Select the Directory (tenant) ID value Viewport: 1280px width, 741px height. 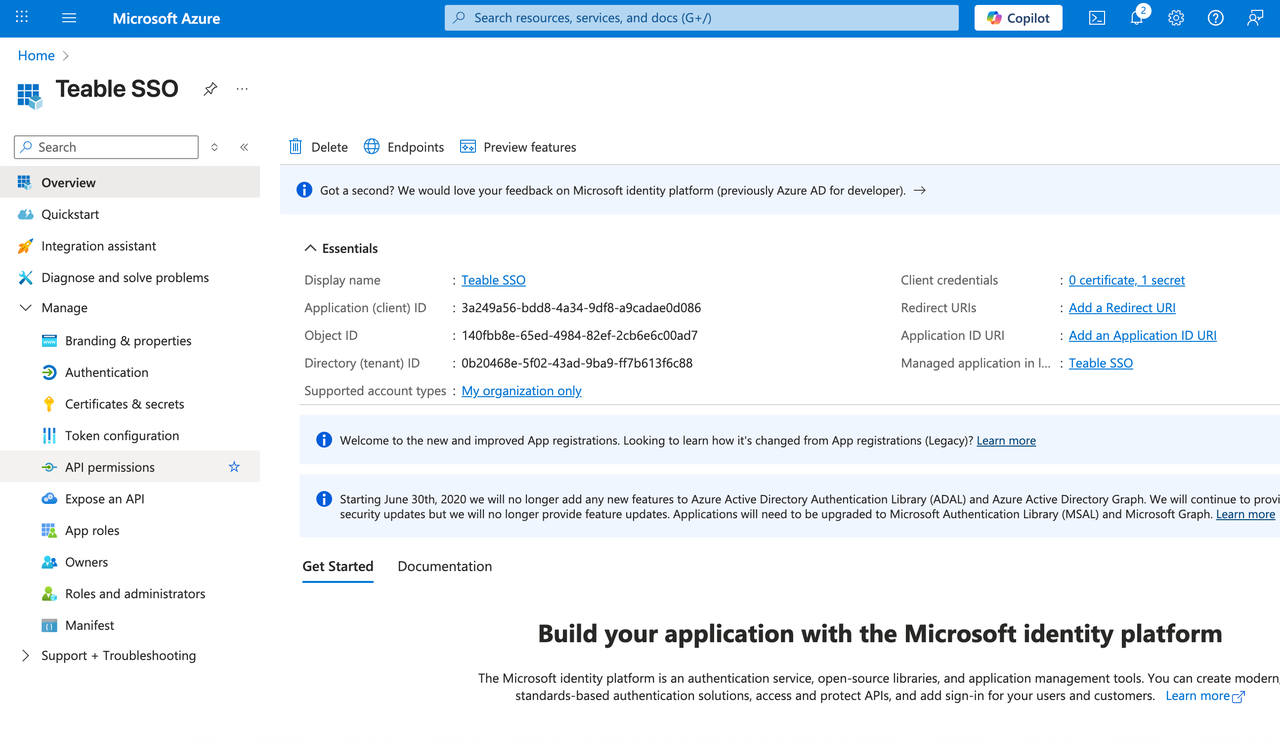[x=577, y=363]
